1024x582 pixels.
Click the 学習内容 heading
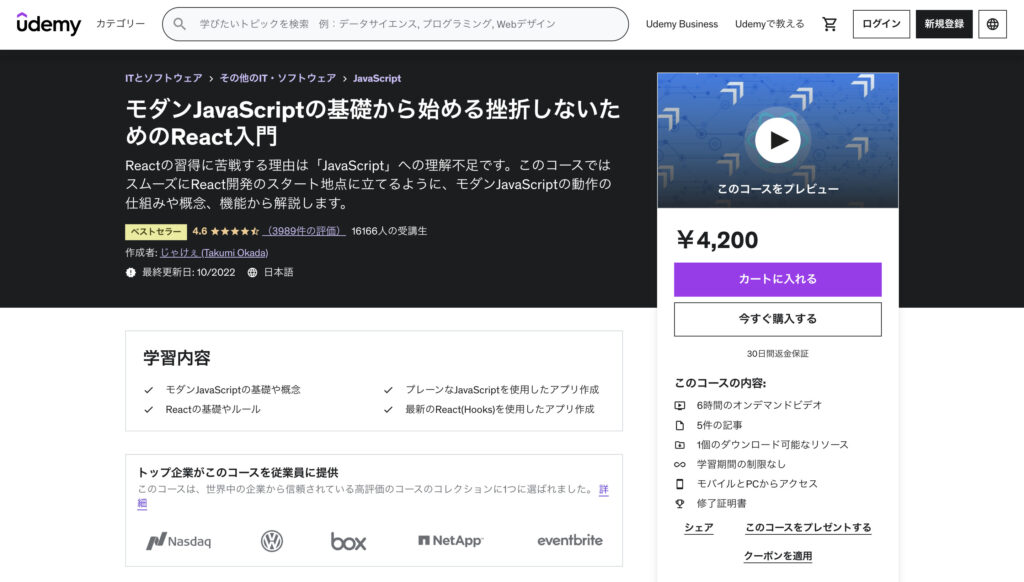point(177,358)
